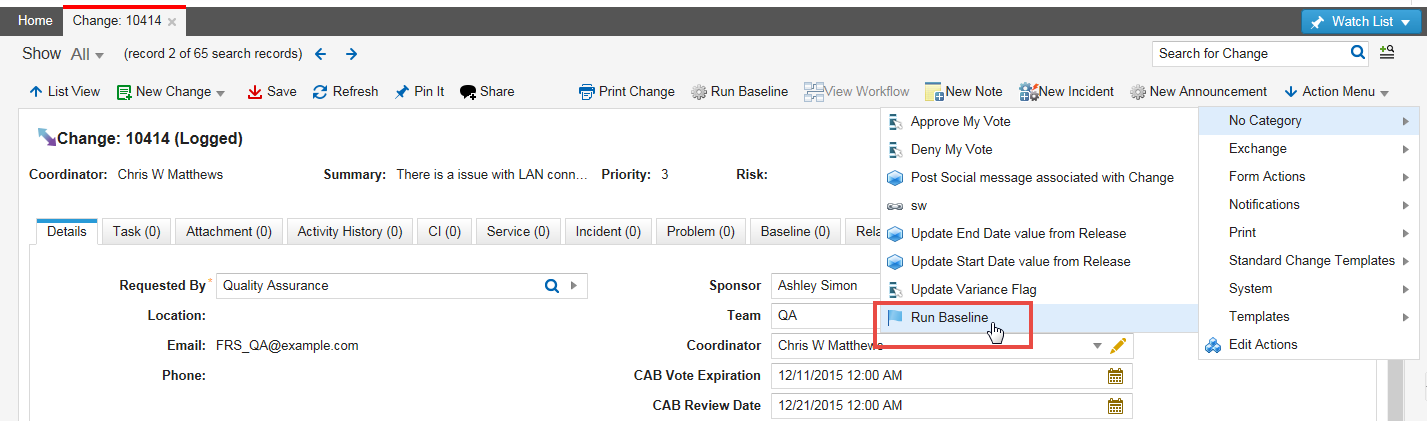This screenshot has height=421, width=1427.
Task: Open calendar picker for CAB Vote Expiration
Action: pos(1115,376)
